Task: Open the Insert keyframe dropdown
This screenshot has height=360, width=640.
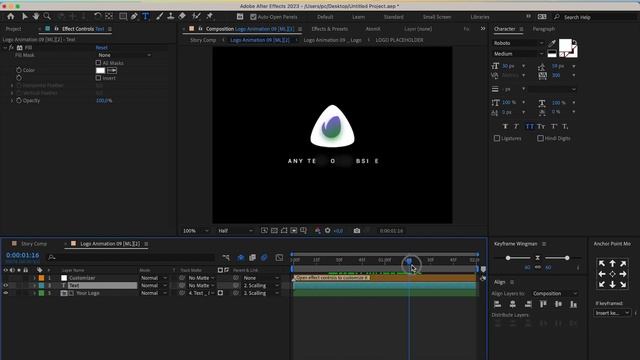Action: coord(611,313)
